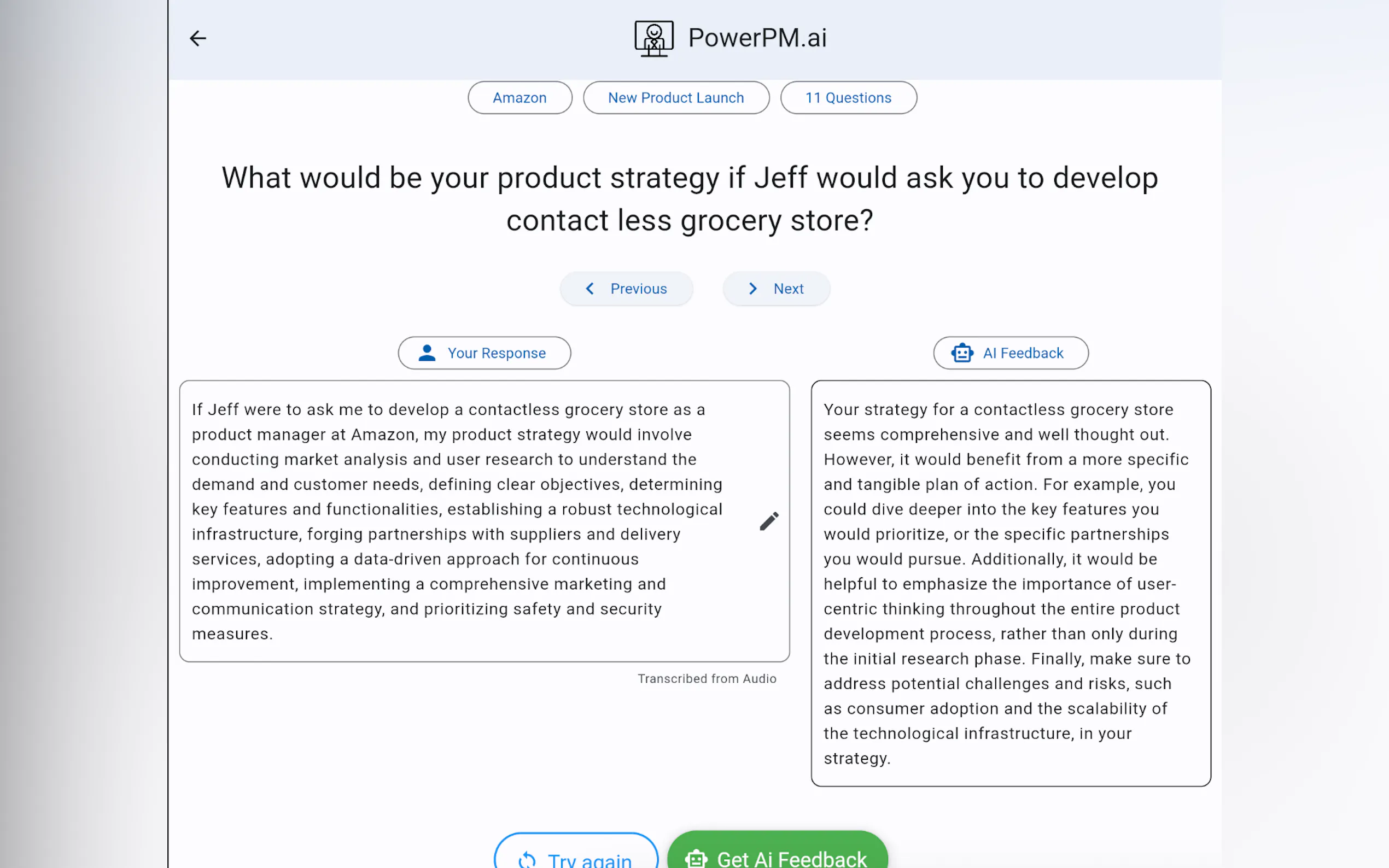This screenshot has height=868, width=1389.
Task: Click the left chevron on Previous
Action: click(590, 289)
